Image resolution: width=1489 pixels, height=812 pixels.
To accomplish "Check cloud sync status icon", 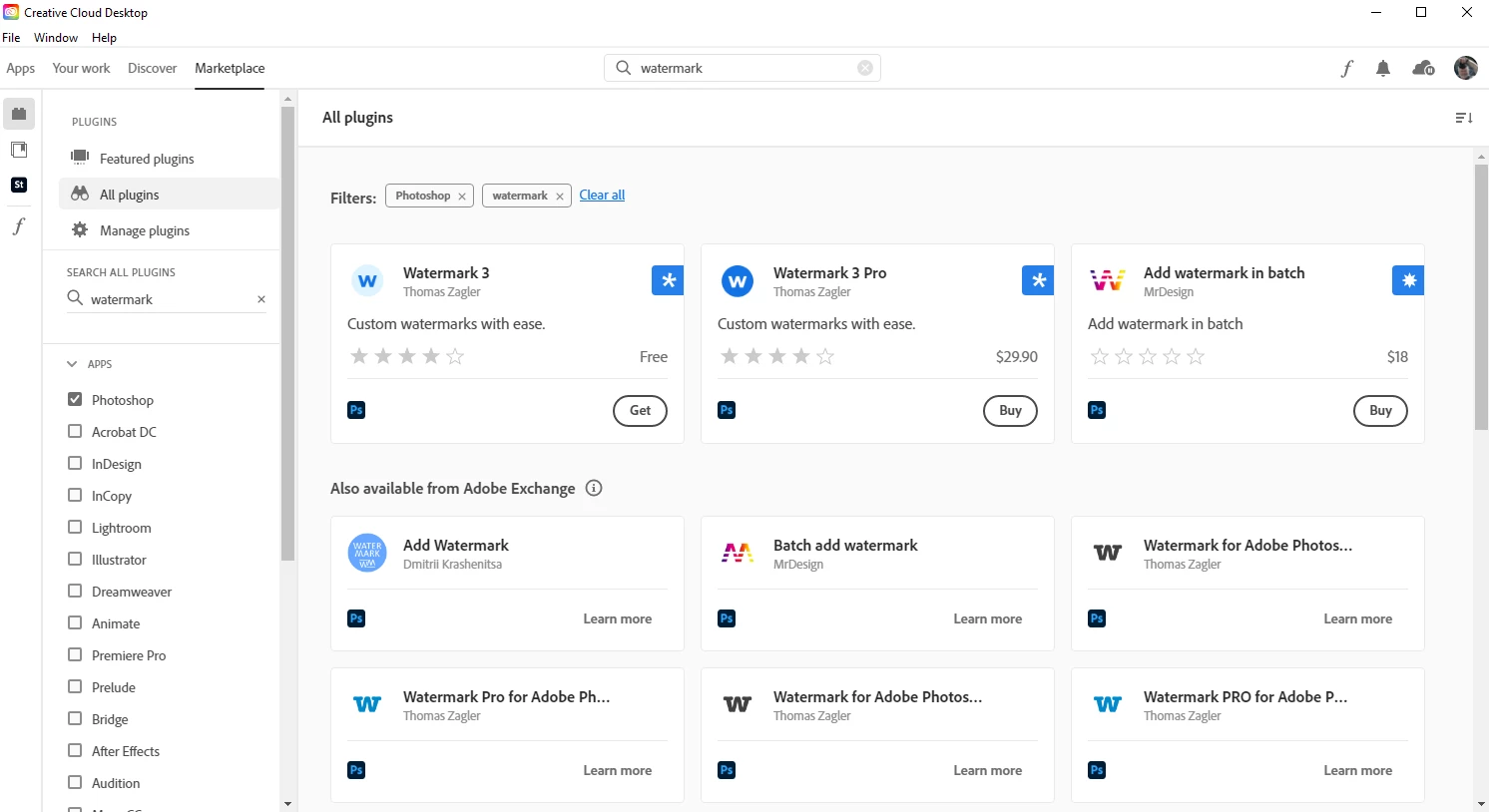I will 1423,68.
